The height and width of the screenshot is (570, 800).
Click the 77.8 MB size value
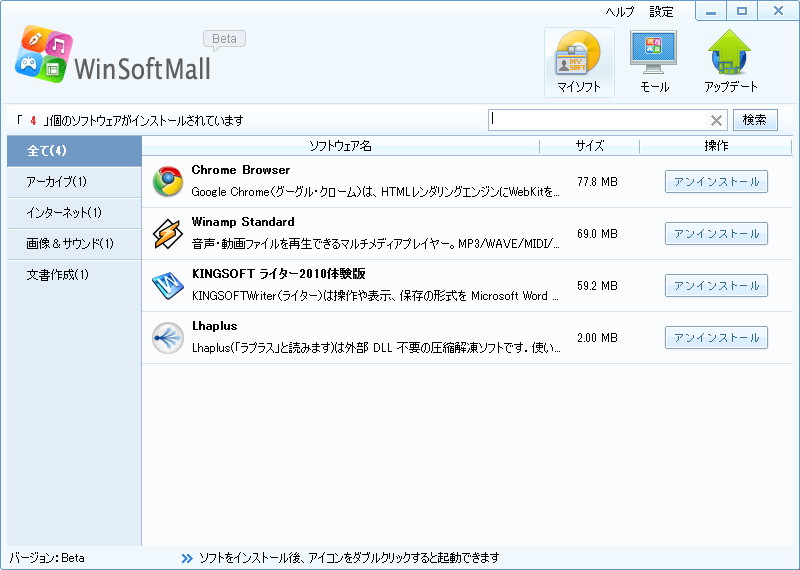(597, 182)
